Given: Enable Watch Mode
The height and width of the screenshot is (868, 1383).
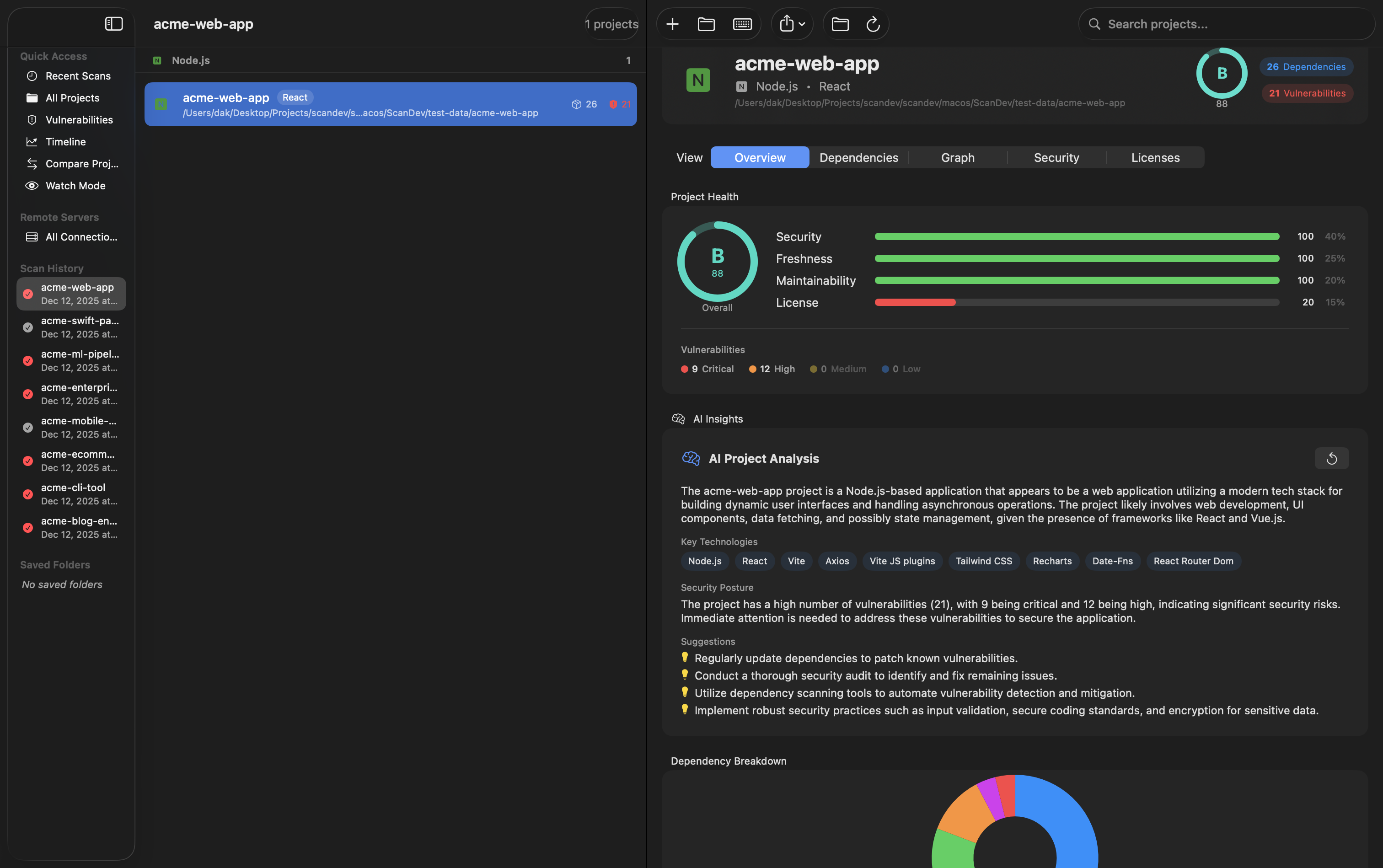Looking at the screenshot, I should point(75,185).
